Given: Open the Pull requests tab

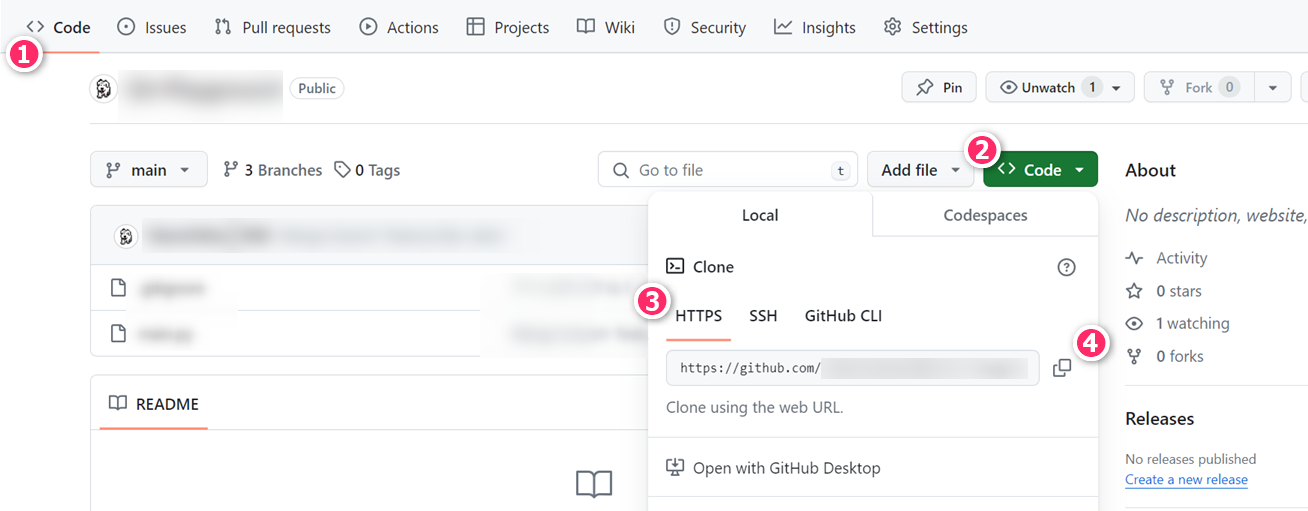Looking at the screenshot, I should [x=272, y=28].
